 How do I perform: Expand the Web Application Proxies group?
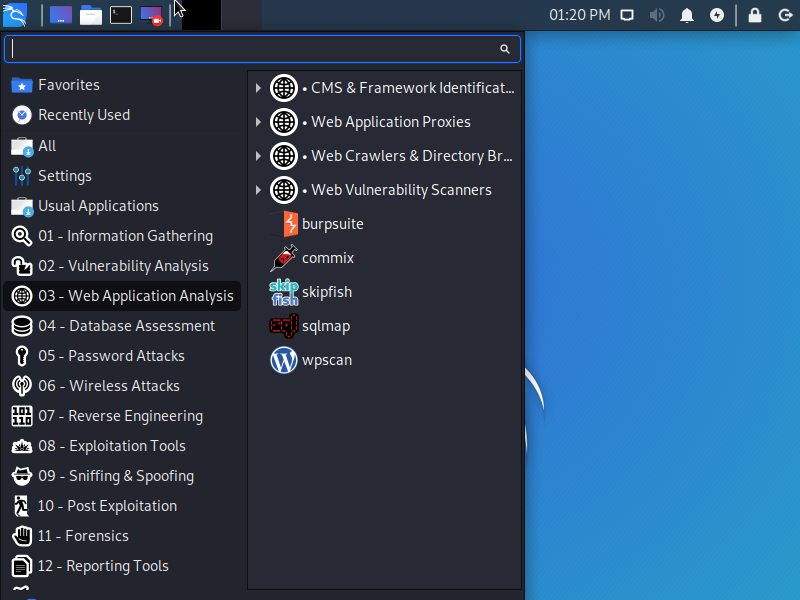click(258, 122)
